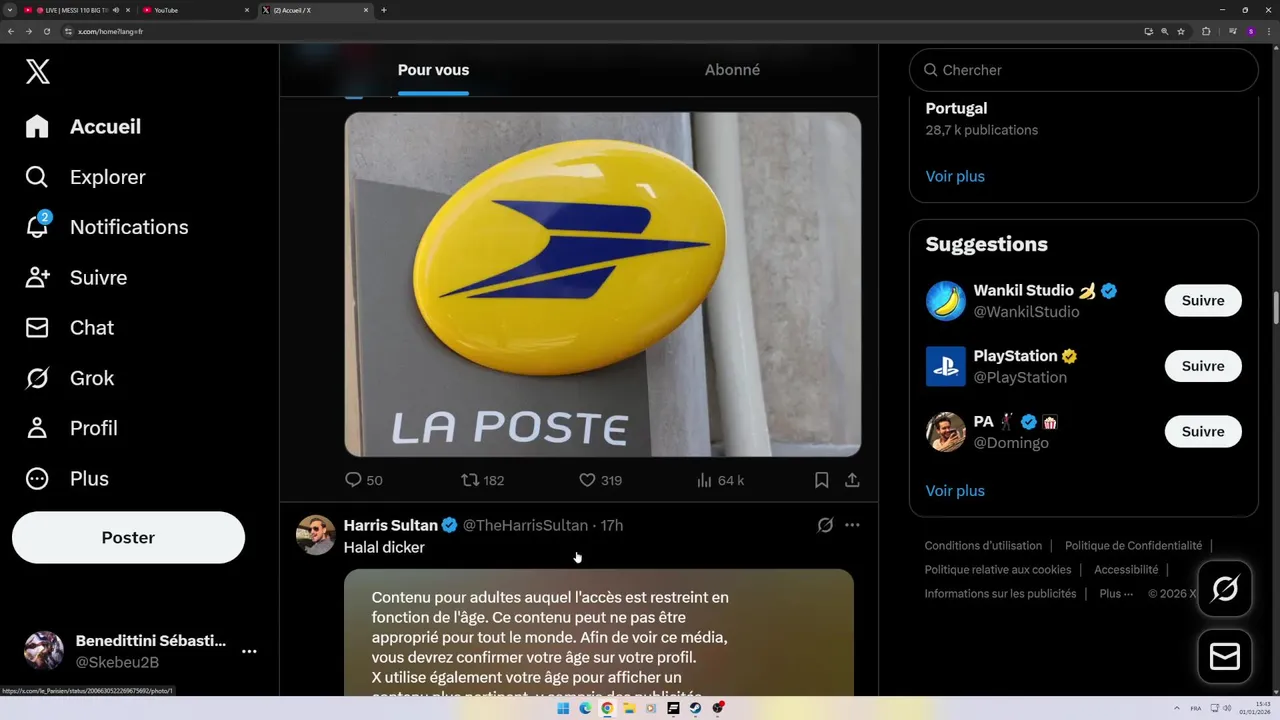
Task: Follow PlayStation
Action: click(x=1203, y=366)
